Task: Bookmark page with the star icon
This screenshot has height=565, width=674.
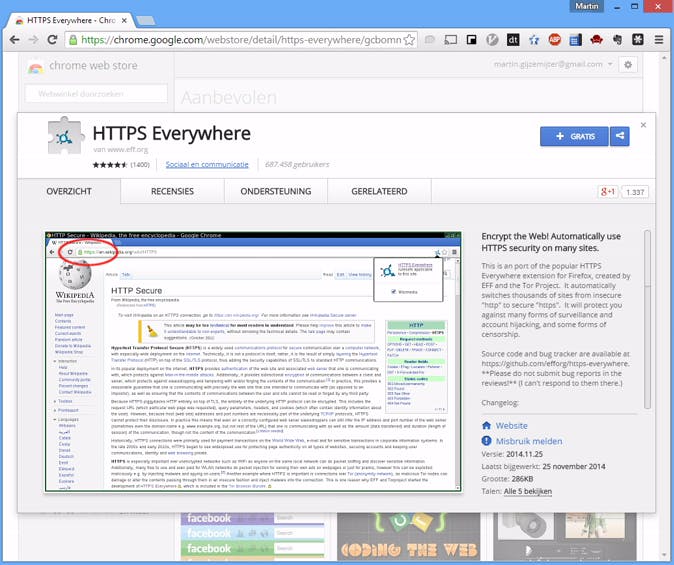Action: click(409, 40)
